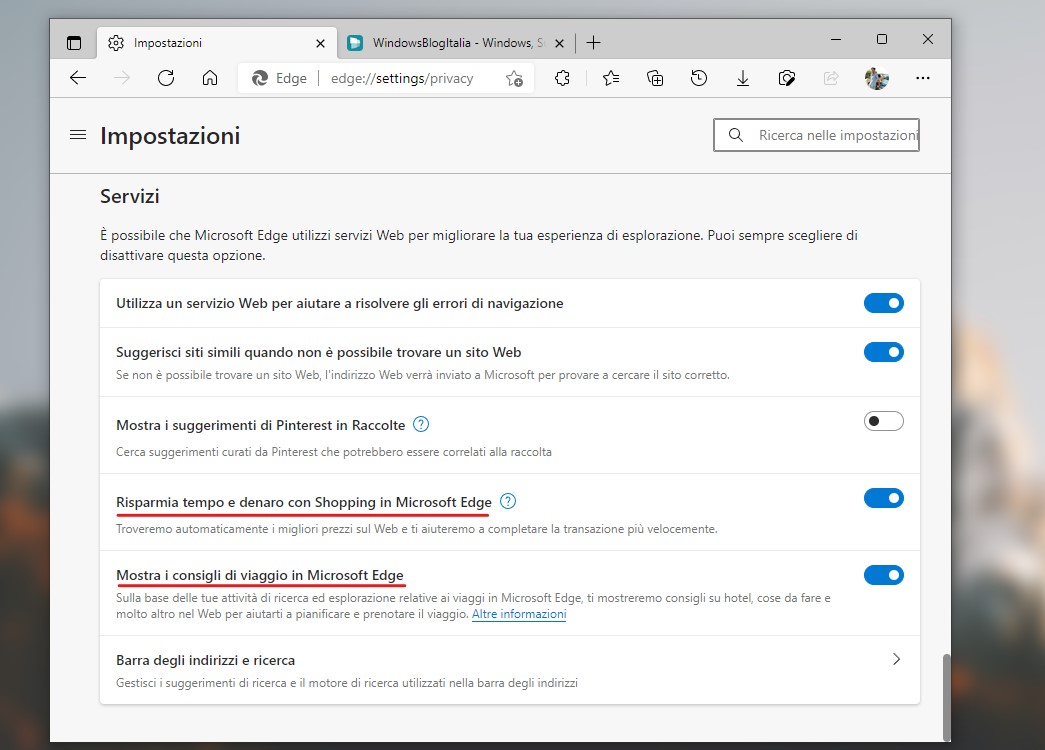Image resolution: width=1045 pixels, height=750 pixels.
Task: Open the profile avatar
Action: pos(876,79)
